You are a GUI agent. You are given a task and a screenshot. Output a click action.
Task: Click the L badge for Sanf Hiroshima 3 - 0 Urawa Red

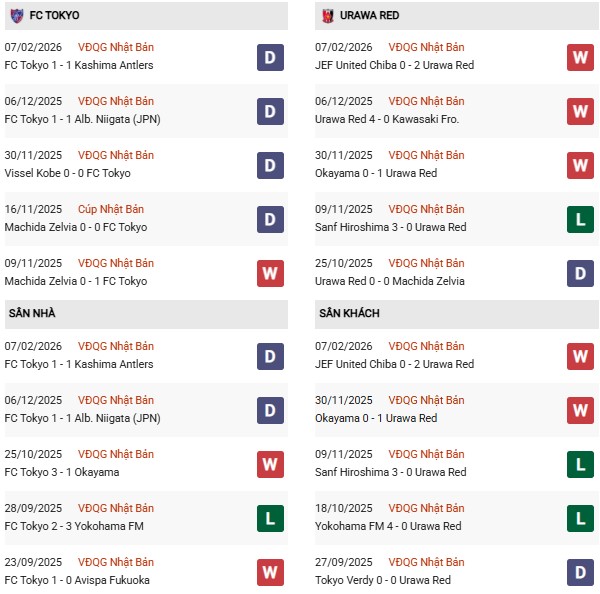coord(580,219)
